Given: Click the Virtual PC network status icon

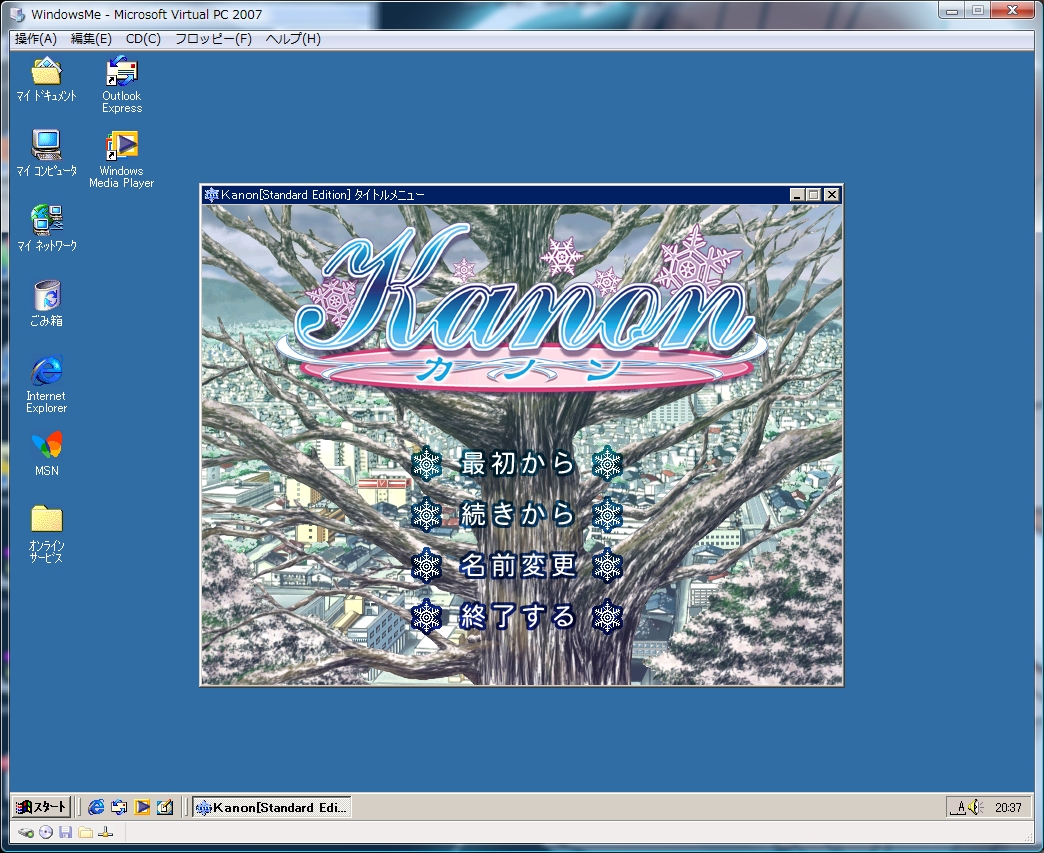Looking at the screenshot, I should coord(105,832).
